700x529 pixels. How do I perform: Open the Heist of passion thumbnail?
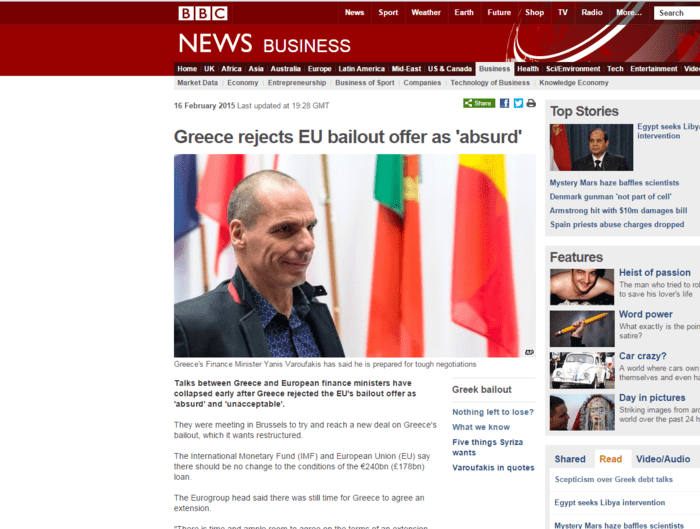pos(582,287)
